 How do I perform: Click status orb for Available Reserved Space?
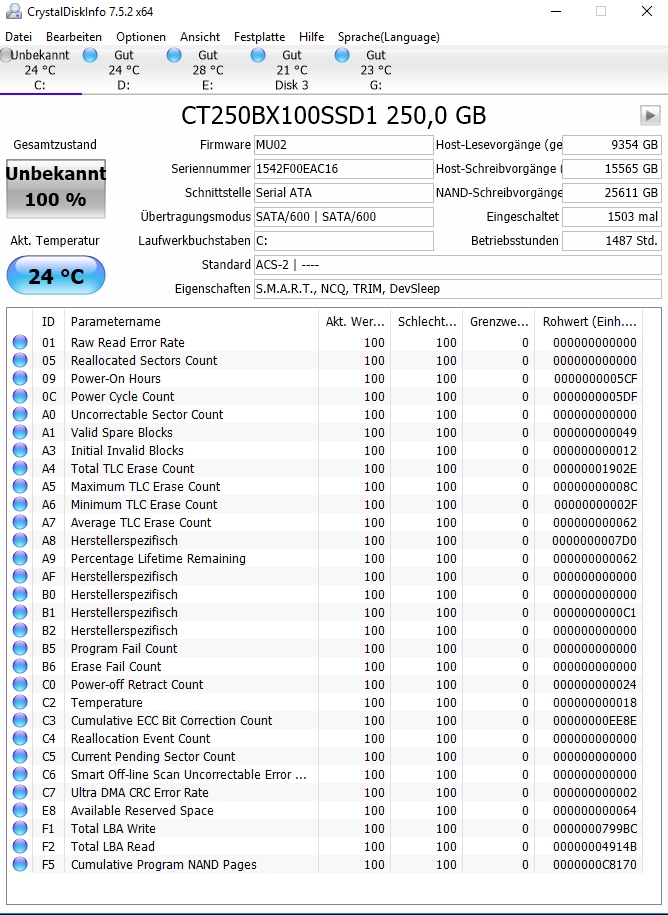(20, 811)
